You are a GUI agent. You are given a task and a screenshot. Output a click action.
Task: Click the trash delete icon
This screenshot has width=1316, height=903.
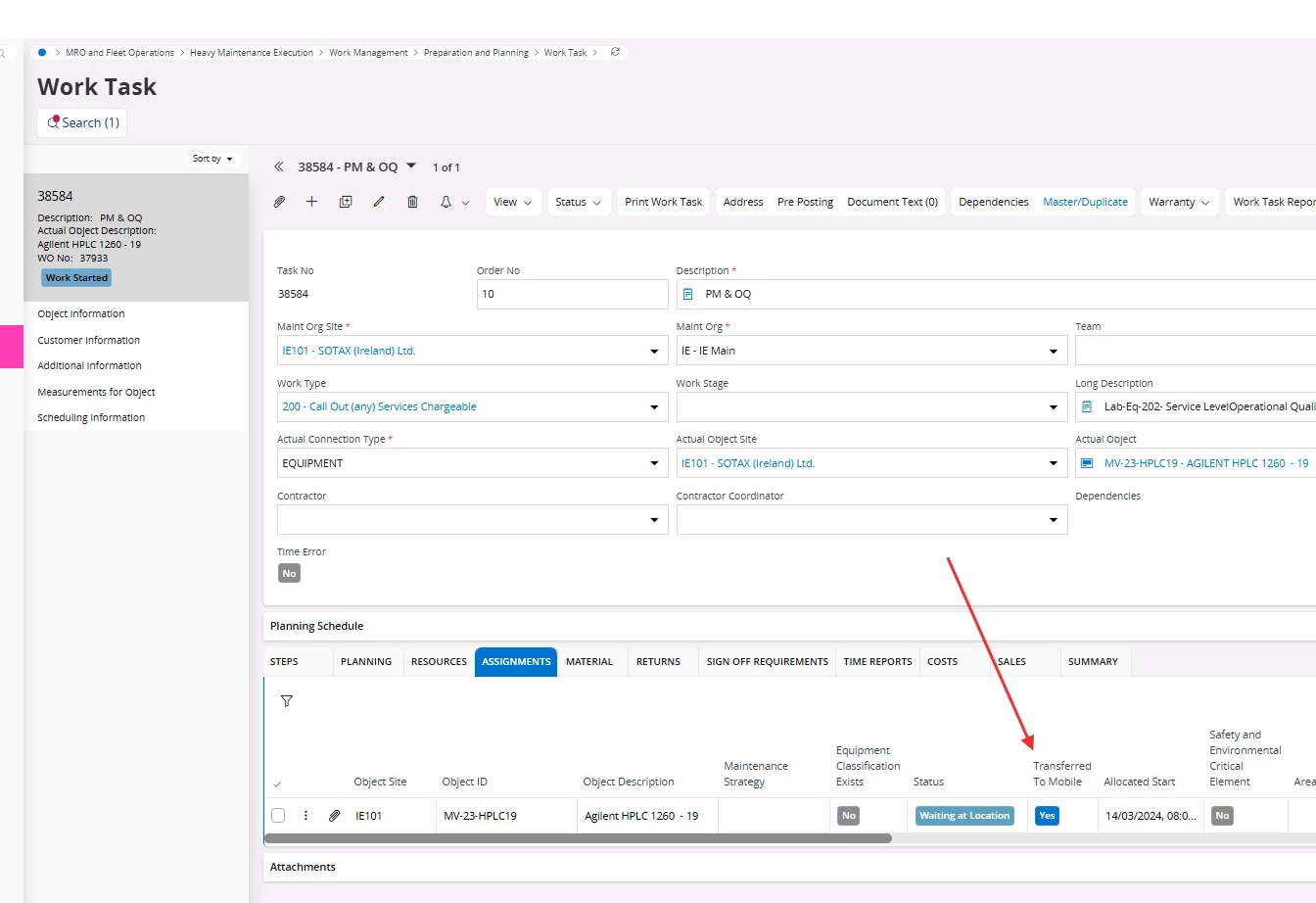(412, 202)
